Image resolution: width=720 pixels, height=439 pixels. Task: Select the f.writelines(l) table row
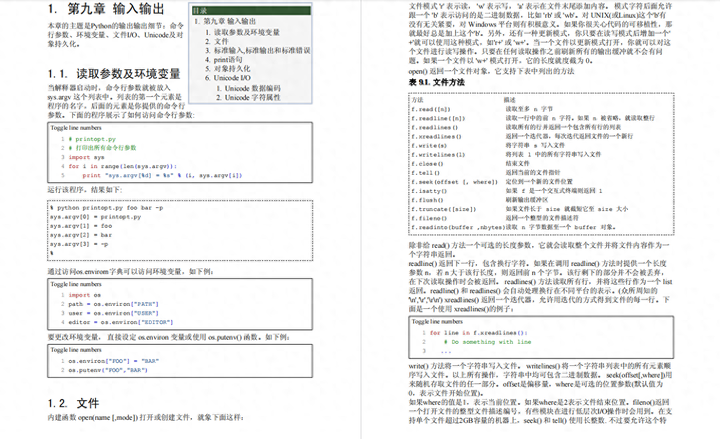point(541,155)
